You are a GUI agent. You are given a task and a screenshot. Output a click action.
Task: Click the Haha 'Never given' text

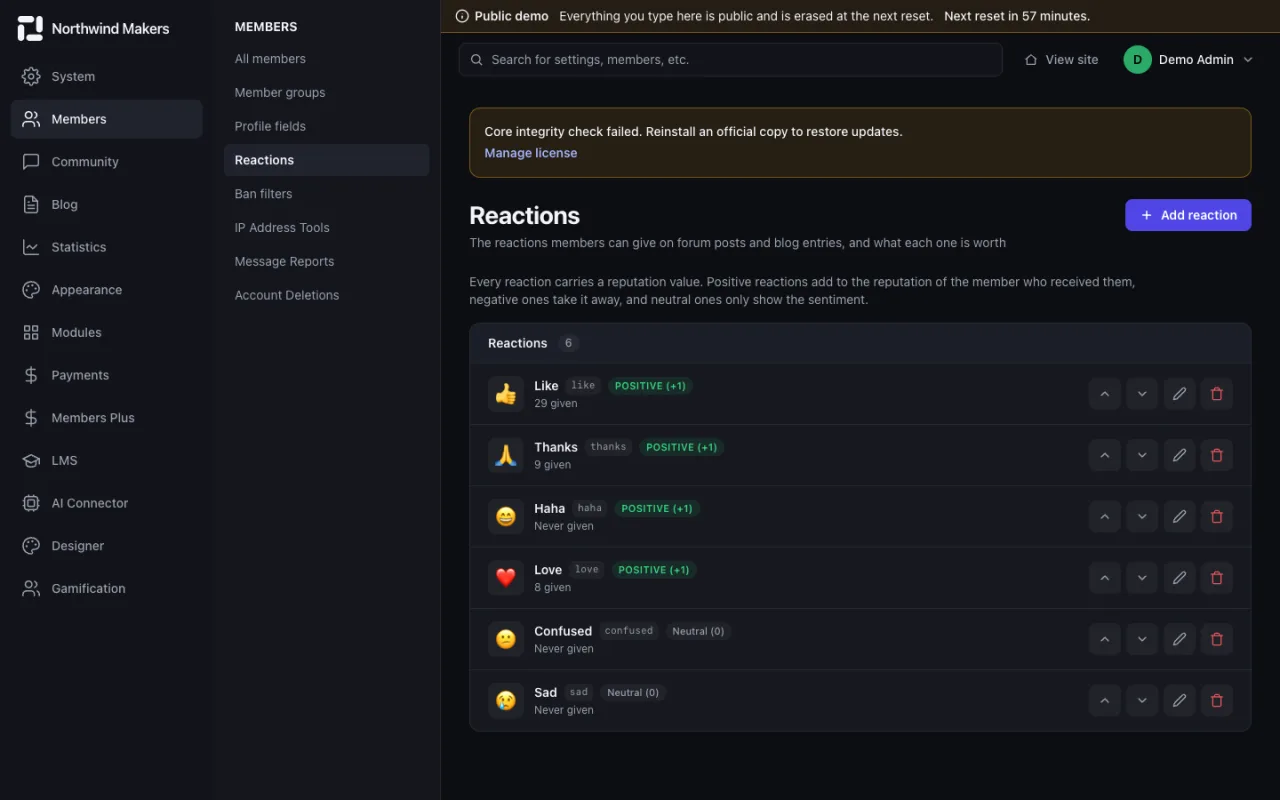(564, 526)
